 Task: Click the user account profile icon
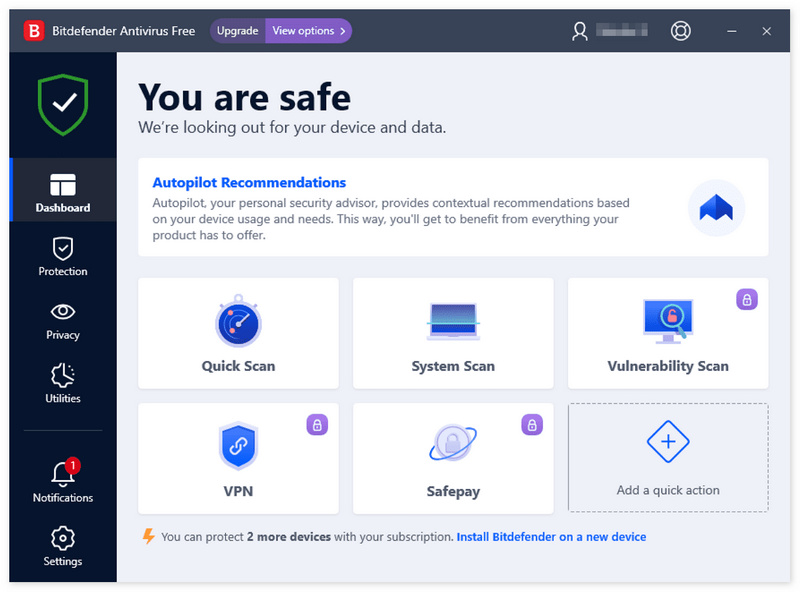(x=580, y=31)
